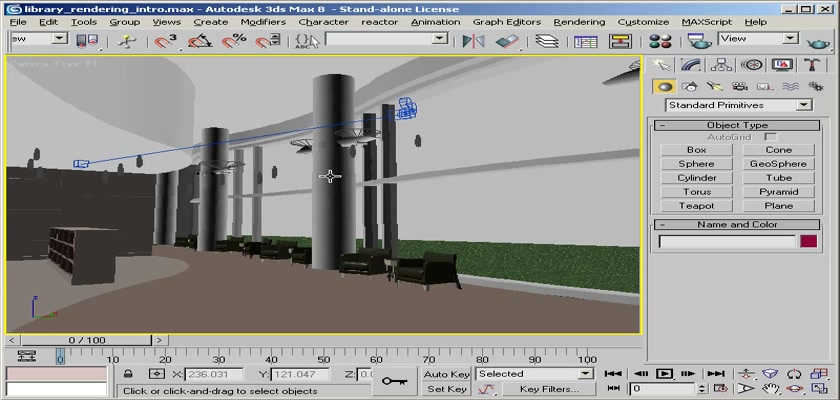The width and height of the screenshot is (840, 400).
Task: Open the Rendering menu
Action: click(x=579, y=21)
